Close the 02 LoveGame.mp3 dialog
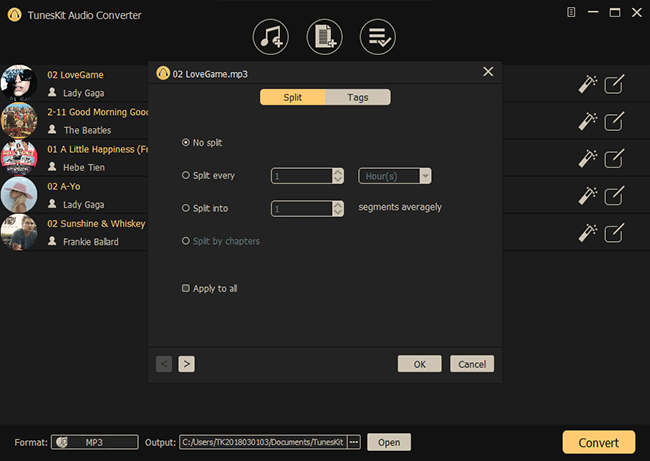Viewport: 650px width, 461px height. click(x=488, y=72)
